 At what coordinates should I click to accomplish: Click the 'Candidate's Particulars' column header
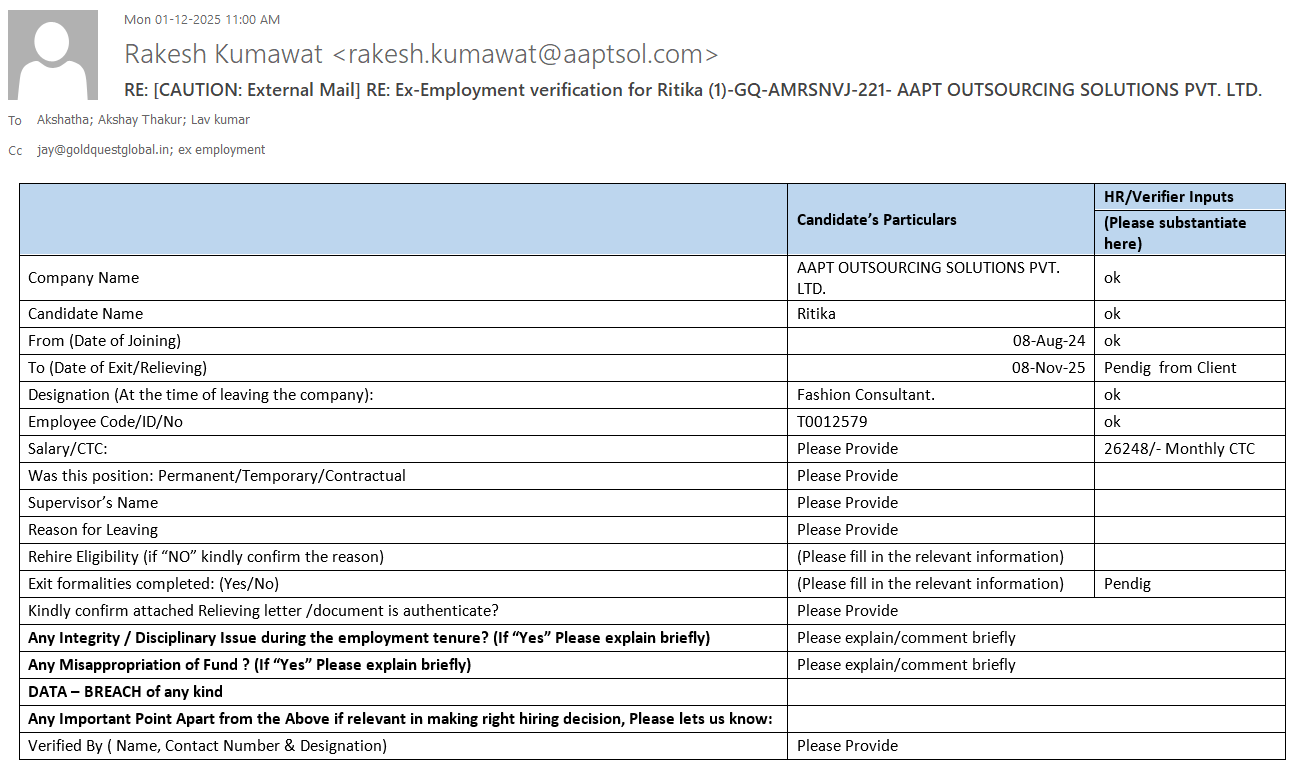pyautogui.click(x=876, y=220)
